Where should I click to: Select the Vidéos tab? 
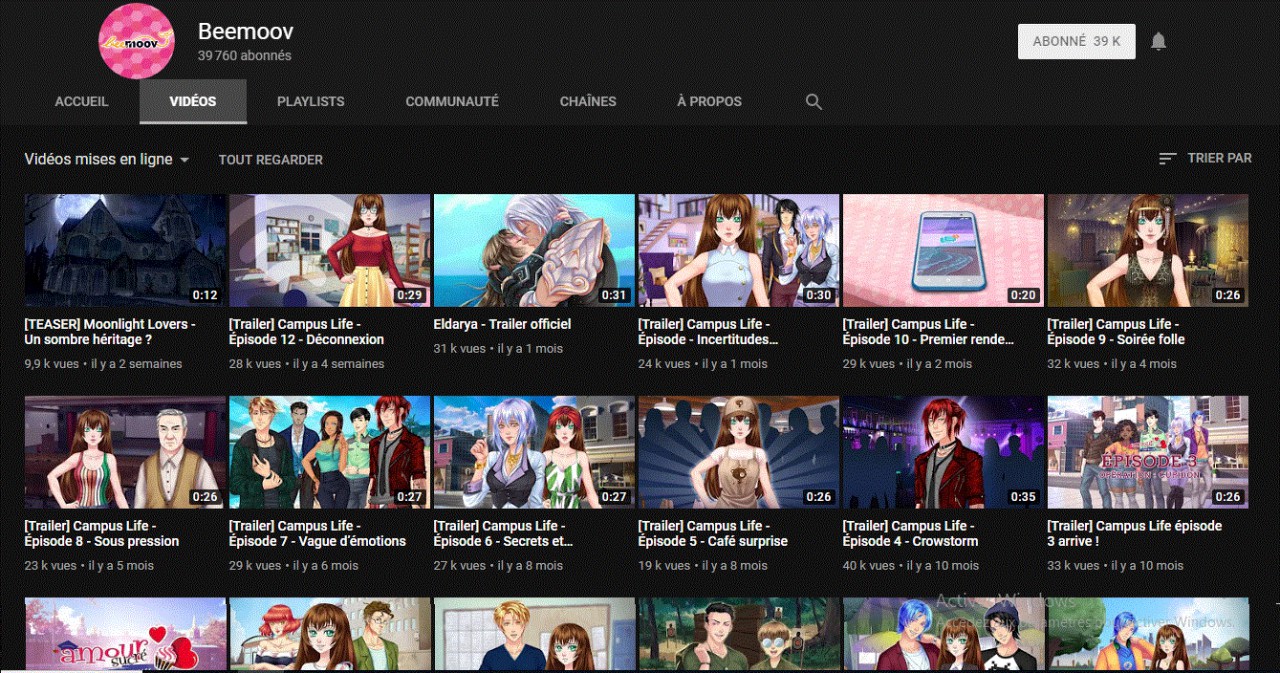point(193,101)
